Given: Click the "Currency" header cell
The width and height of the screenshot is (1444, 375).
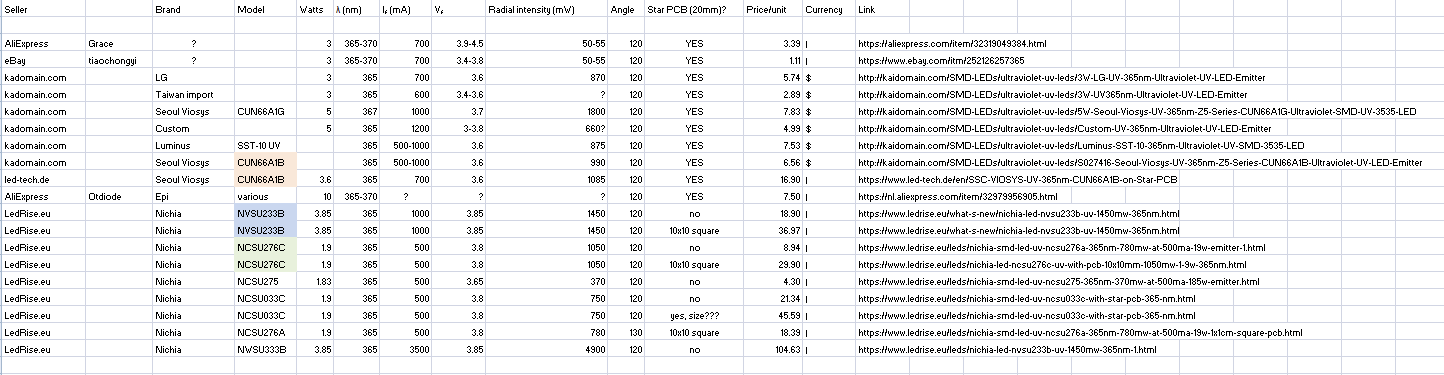Looking at the screenshot, I should (828, 9).
